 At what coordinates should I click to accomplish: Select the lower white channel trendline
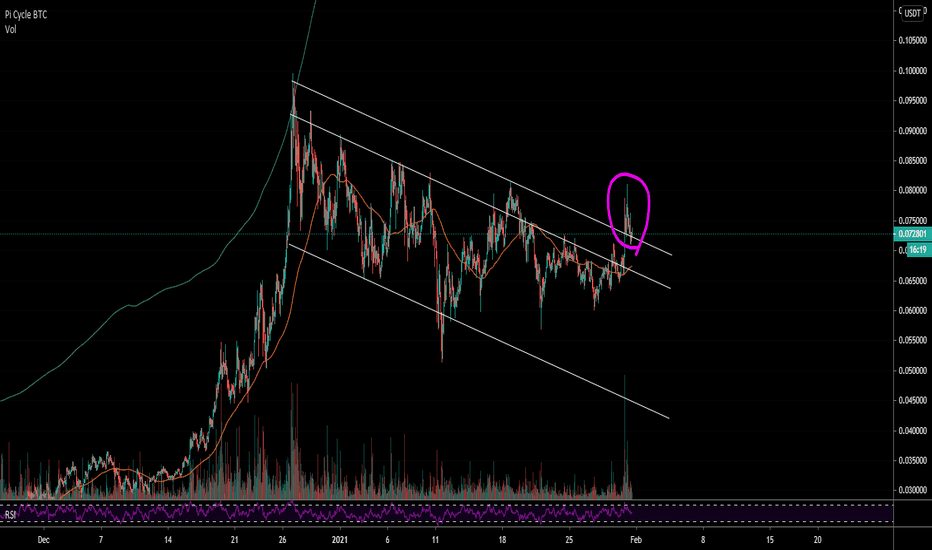pos(478,331)
